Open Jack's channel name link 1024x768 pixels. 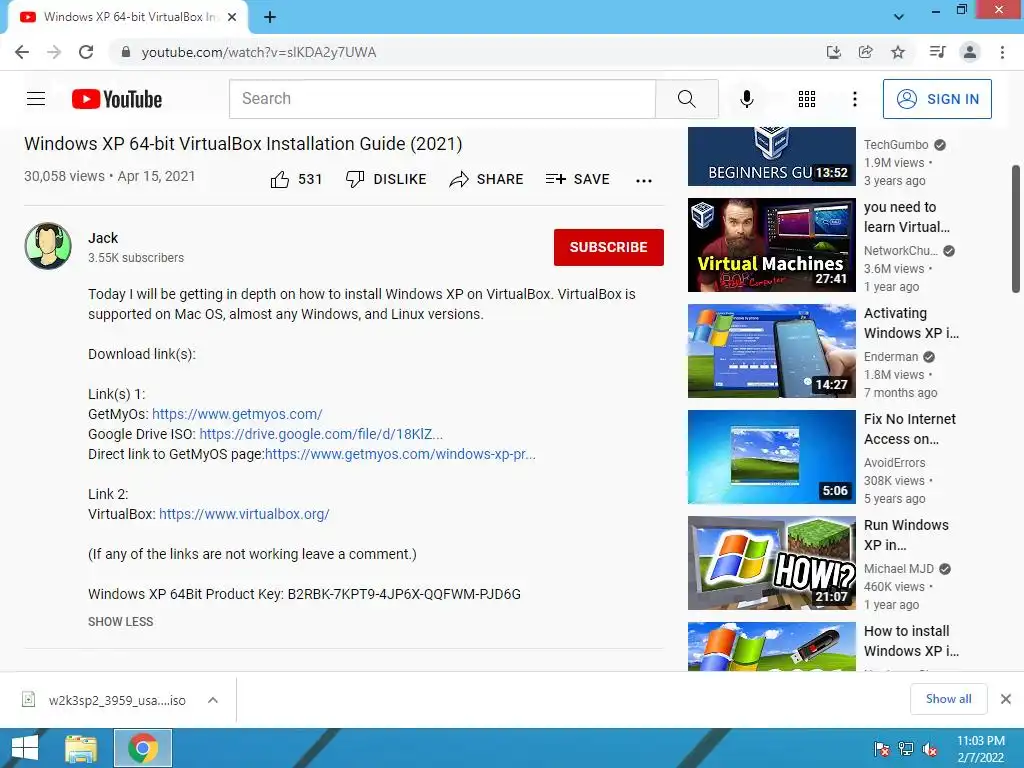coord(103,238)
